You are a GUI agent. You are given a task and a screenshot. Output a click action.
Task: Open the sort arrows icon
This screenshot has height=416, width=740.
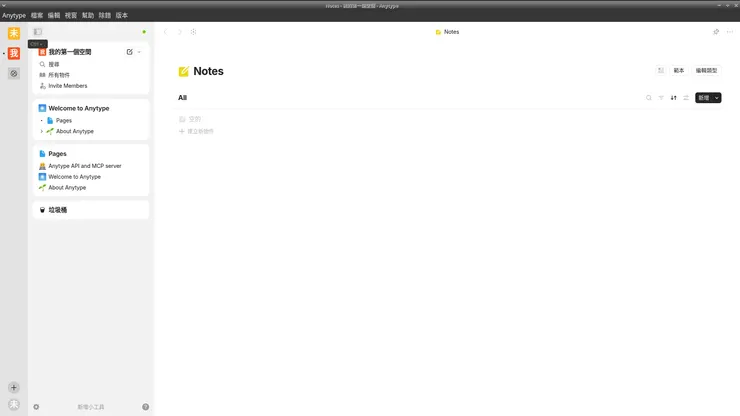673,98
